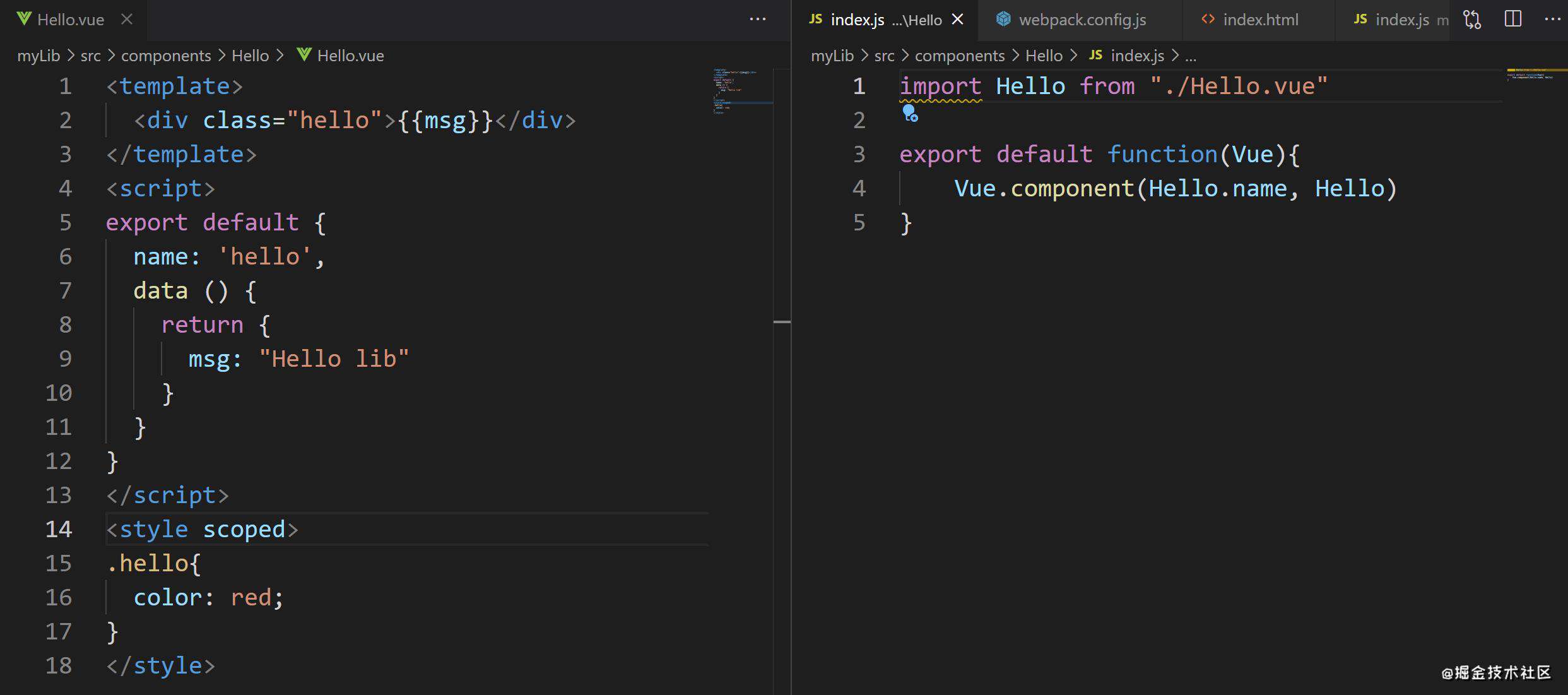Click line number 5 in Hello.vue
The width and height of the screenshot is (1568, 695).
click(66, 222)
